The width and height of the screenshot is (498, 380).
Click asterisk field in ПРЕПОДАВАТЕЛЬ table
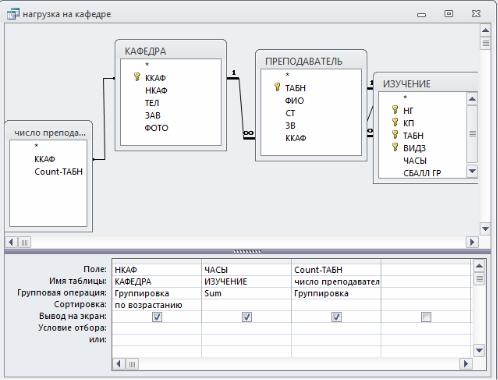click(287, 75)
